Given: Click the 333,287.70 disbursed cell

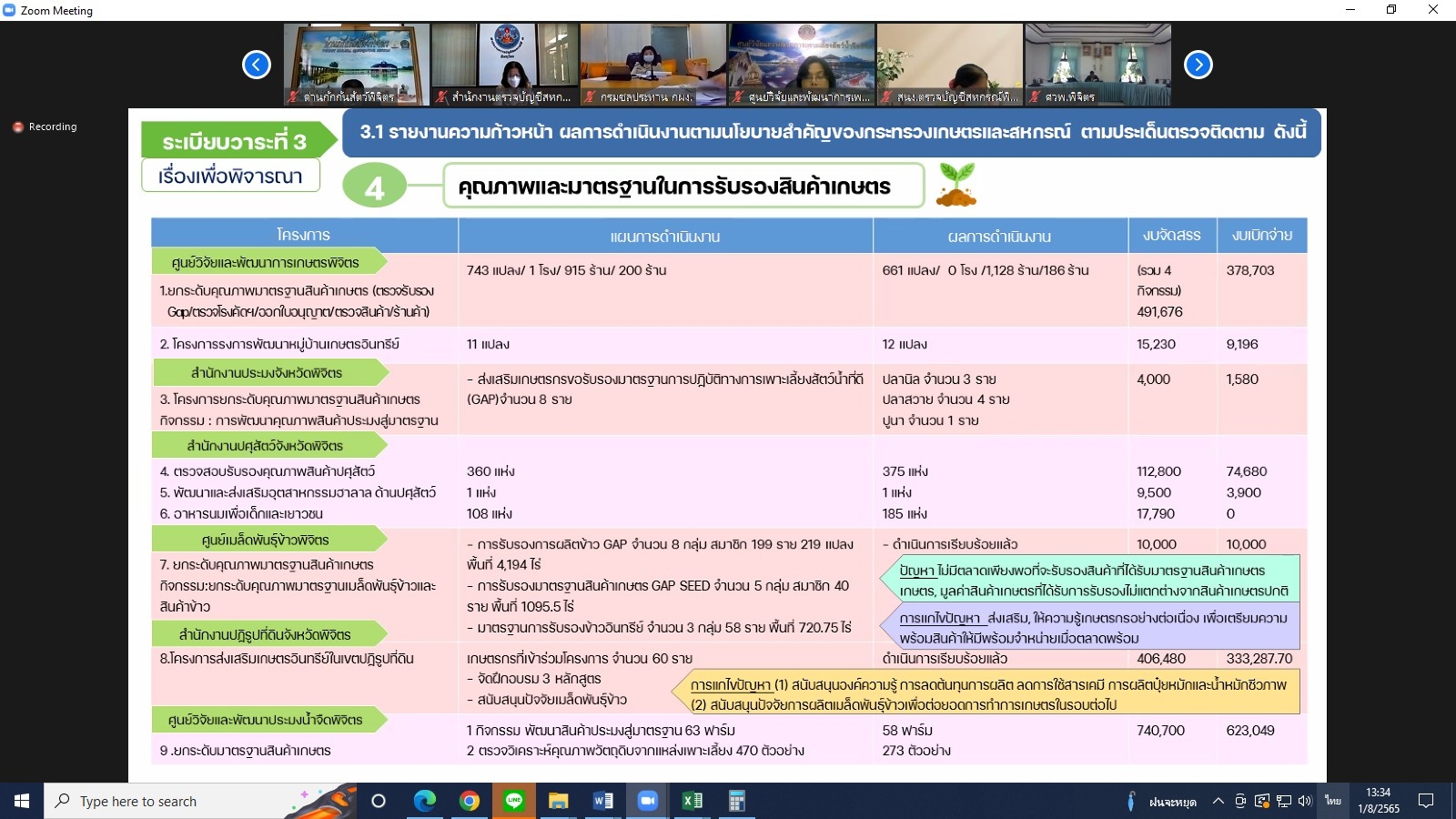Looking at the screenshot, I should point(1259,658).
